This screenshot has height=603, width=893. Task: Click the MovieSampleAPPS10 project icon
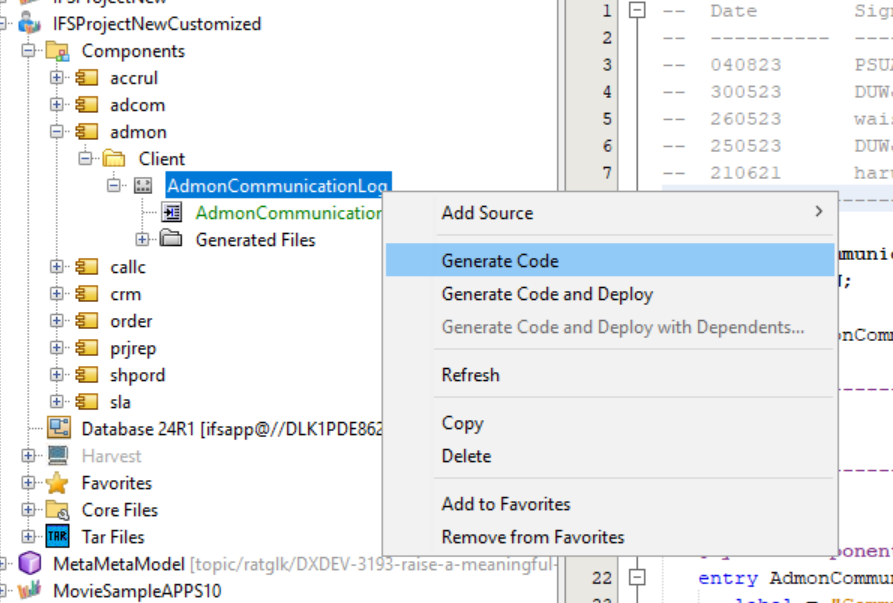tap(30, 590)
